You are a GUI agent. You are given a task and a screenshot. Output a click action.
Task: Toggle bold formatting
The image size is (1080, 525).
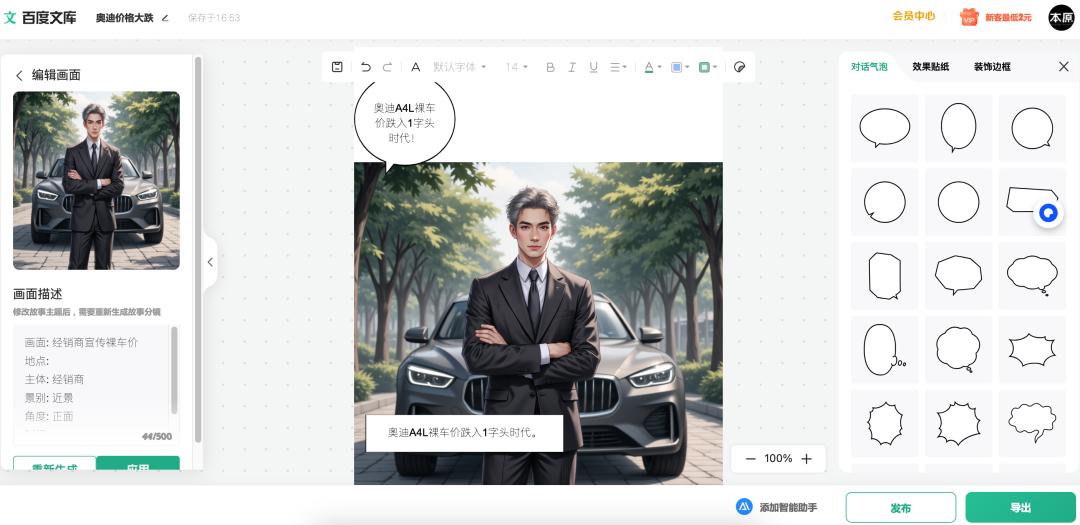point(550,67)
